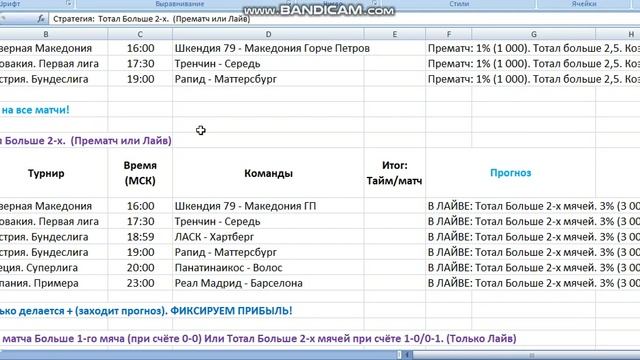Select column F header

(449, 35)
